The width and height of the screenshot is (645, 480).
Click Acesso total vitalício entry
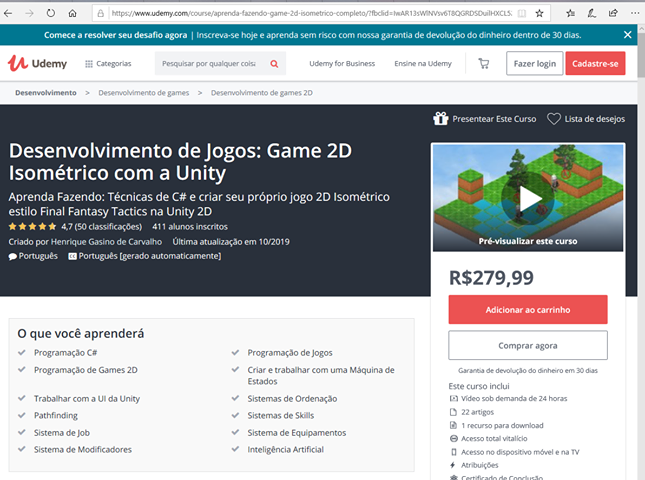[494, 438]
